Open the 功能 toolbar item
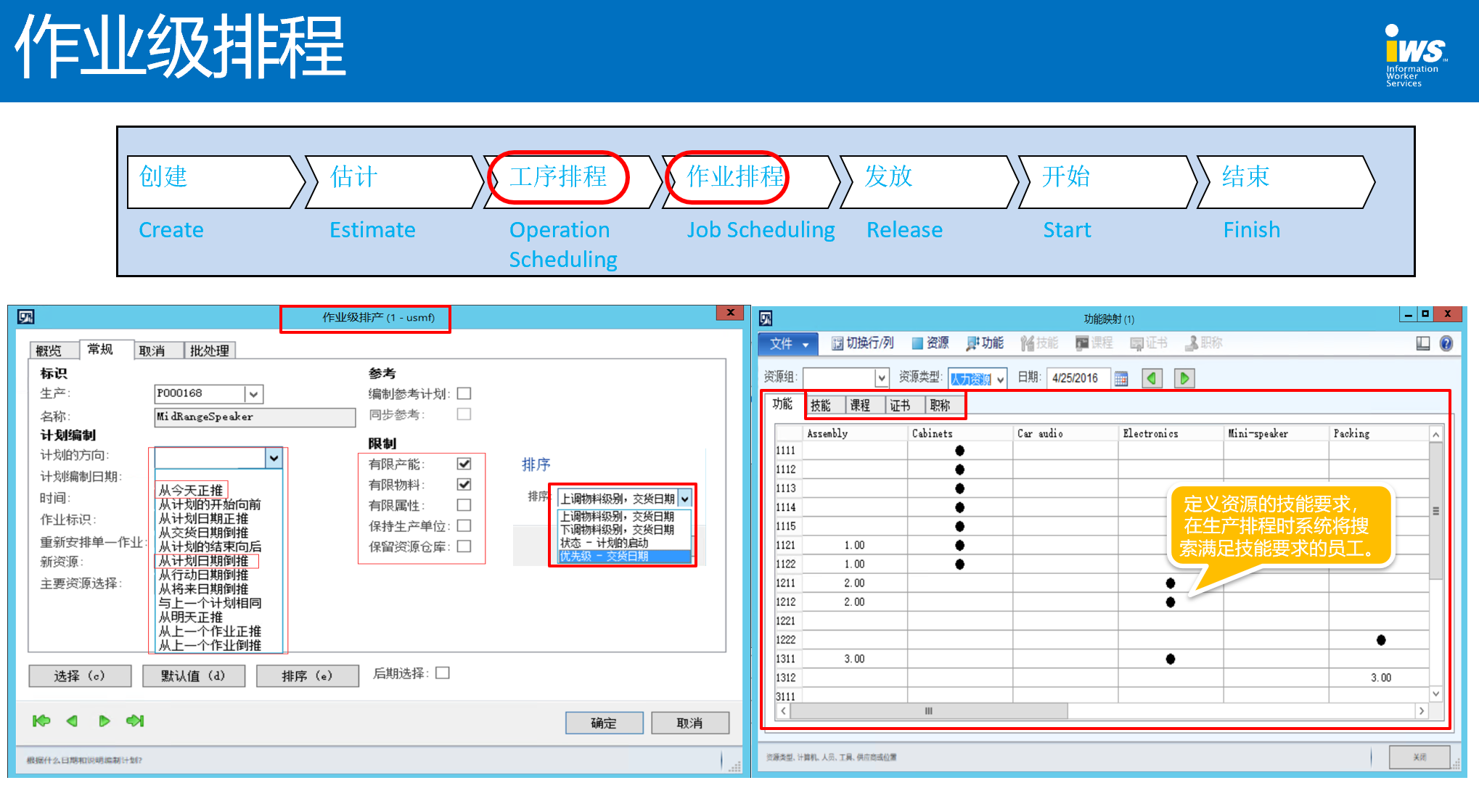Image resolution: width=1479 pixels, height=812 pixels. (985, 343)
